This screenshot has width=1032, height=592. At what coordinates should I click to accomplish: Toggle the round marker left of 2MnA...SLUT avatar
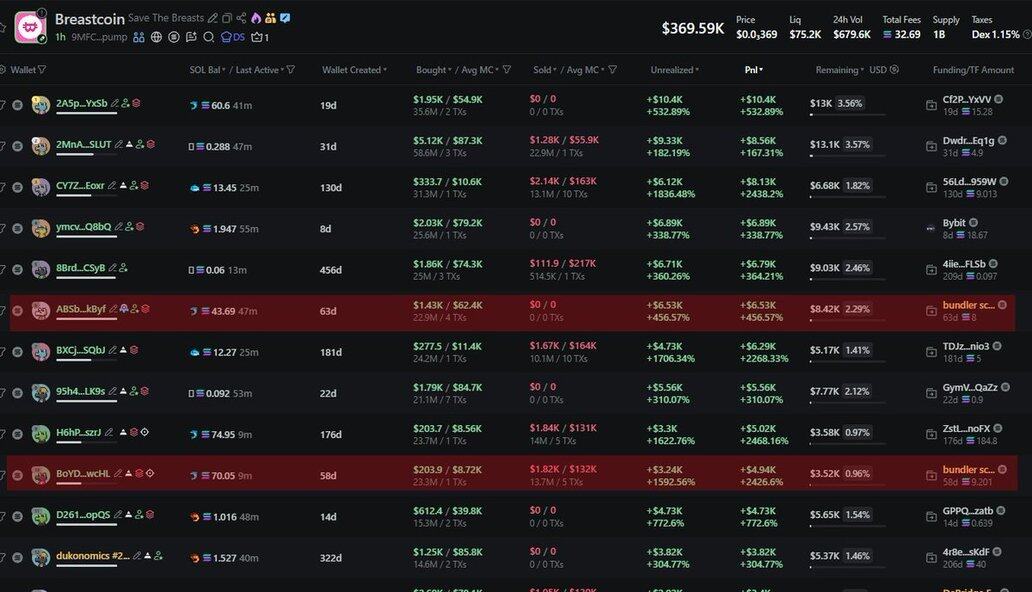18,145
